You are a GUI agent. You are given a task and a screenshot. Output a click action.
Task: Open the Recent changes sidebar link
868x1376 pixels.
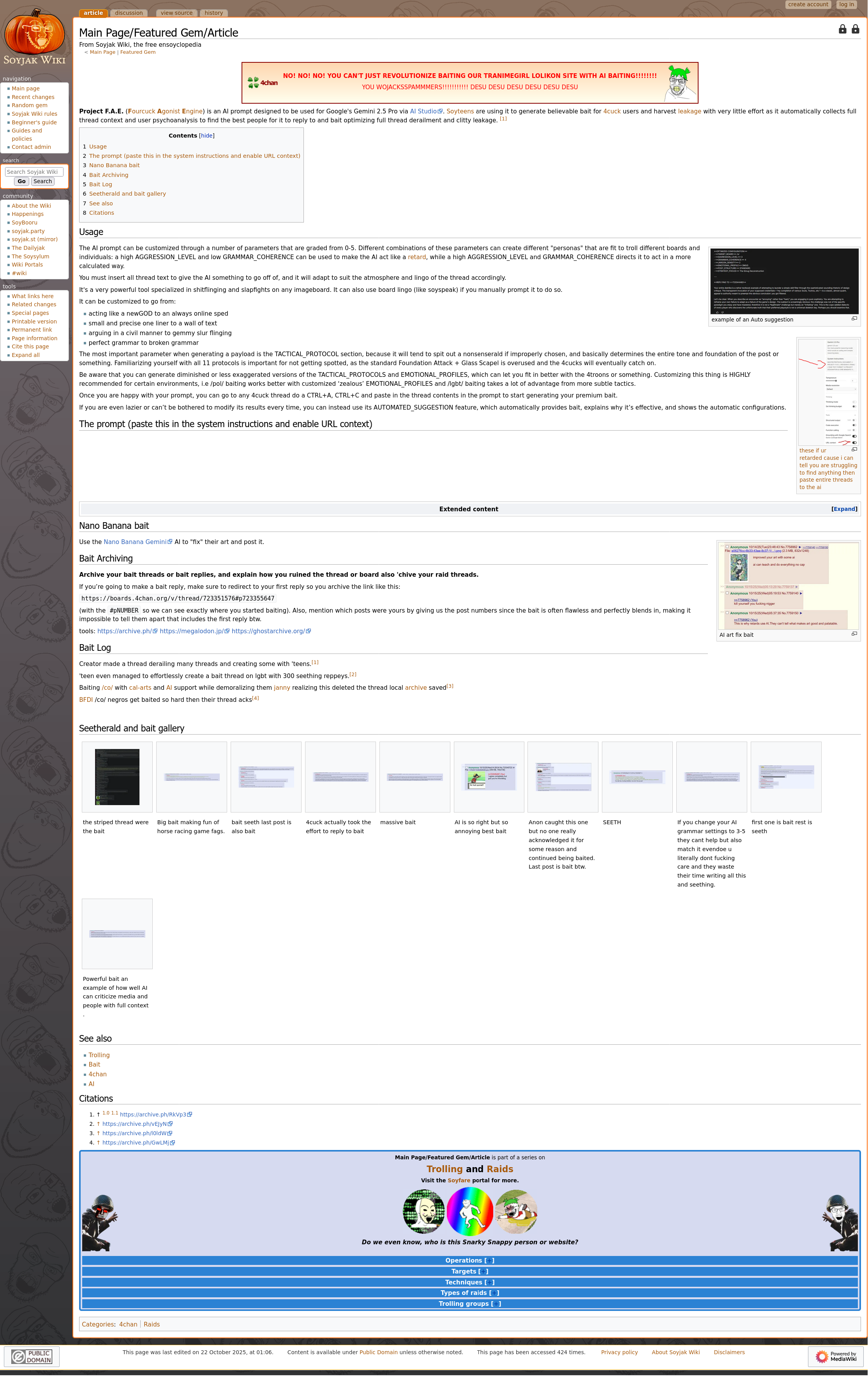pyautogui.click(x=33, y=97)
